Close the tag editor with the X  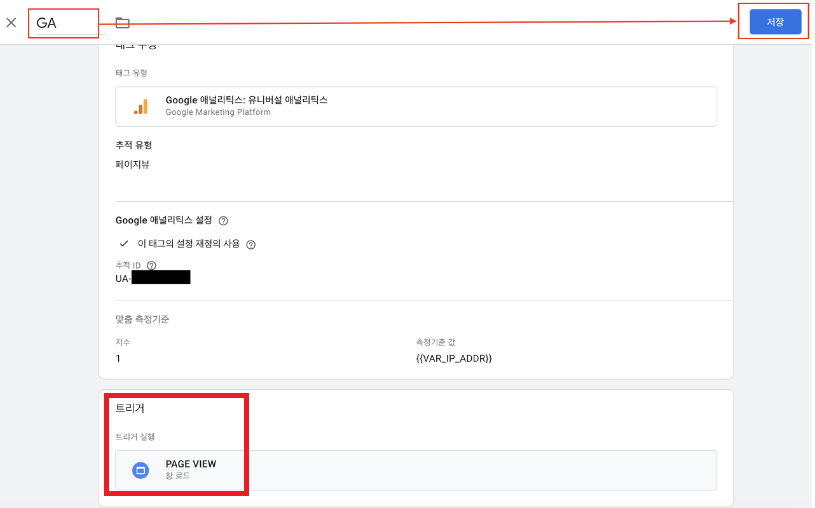pyautogui.click(x=11, y=22)
